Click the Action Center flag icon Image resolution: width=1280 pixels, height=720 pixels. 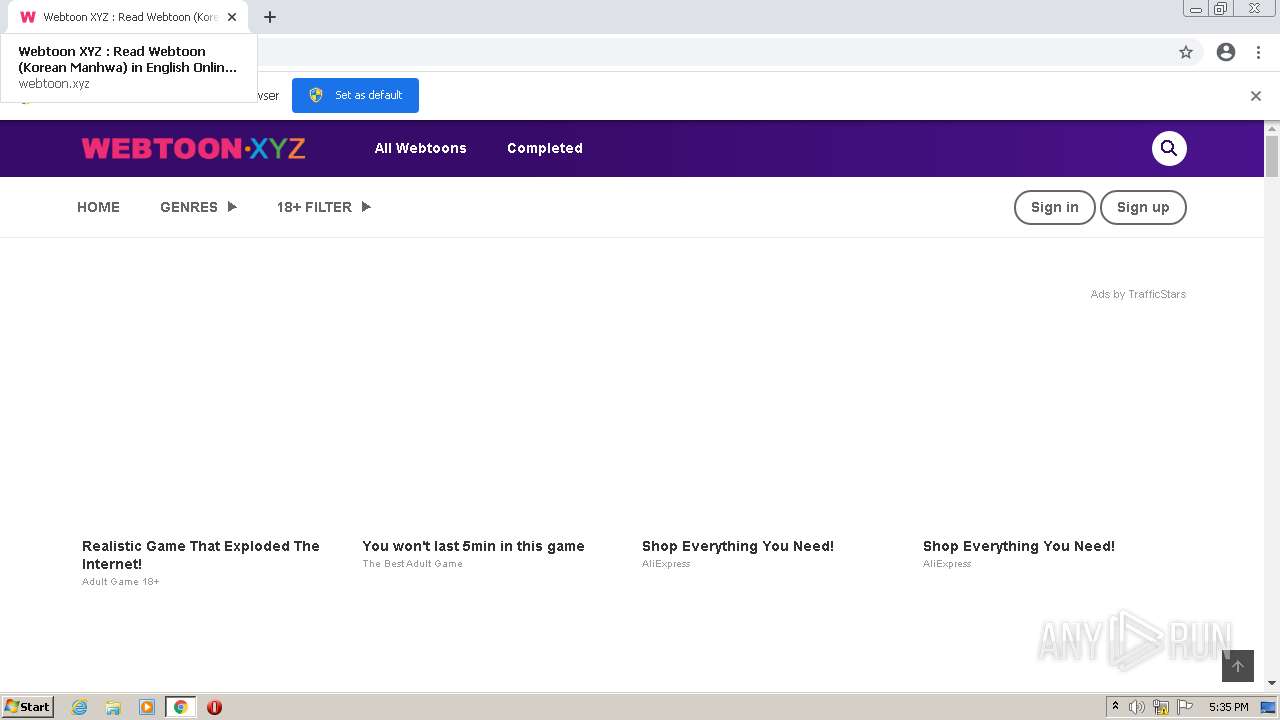coord(1185,707)
